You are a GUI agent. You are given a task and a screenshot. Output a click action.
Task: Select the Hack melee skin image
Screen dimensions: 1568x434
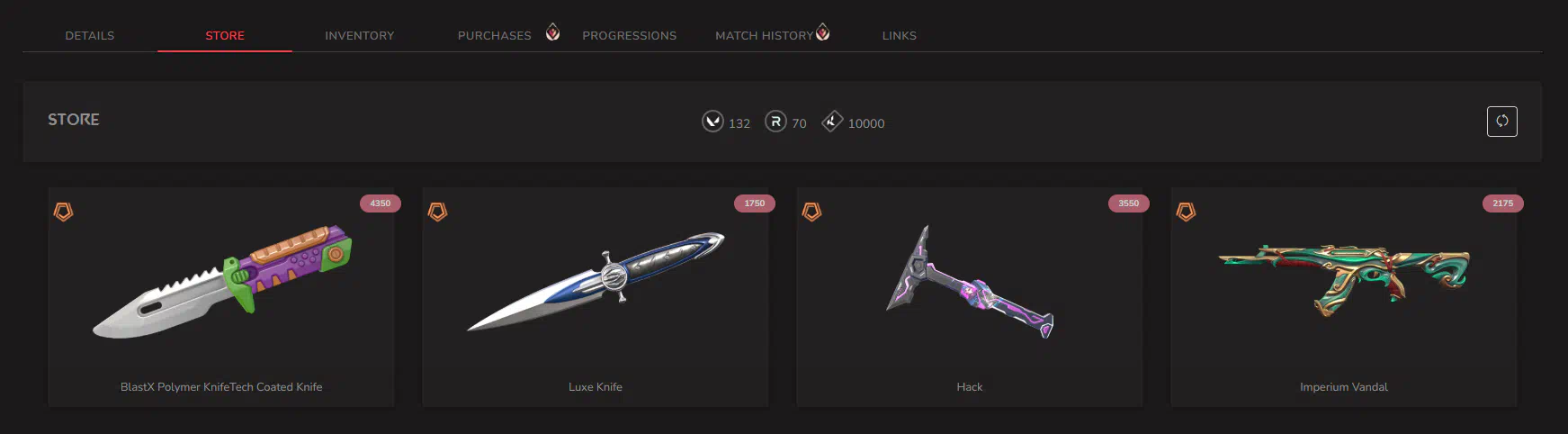coord(970,282)
